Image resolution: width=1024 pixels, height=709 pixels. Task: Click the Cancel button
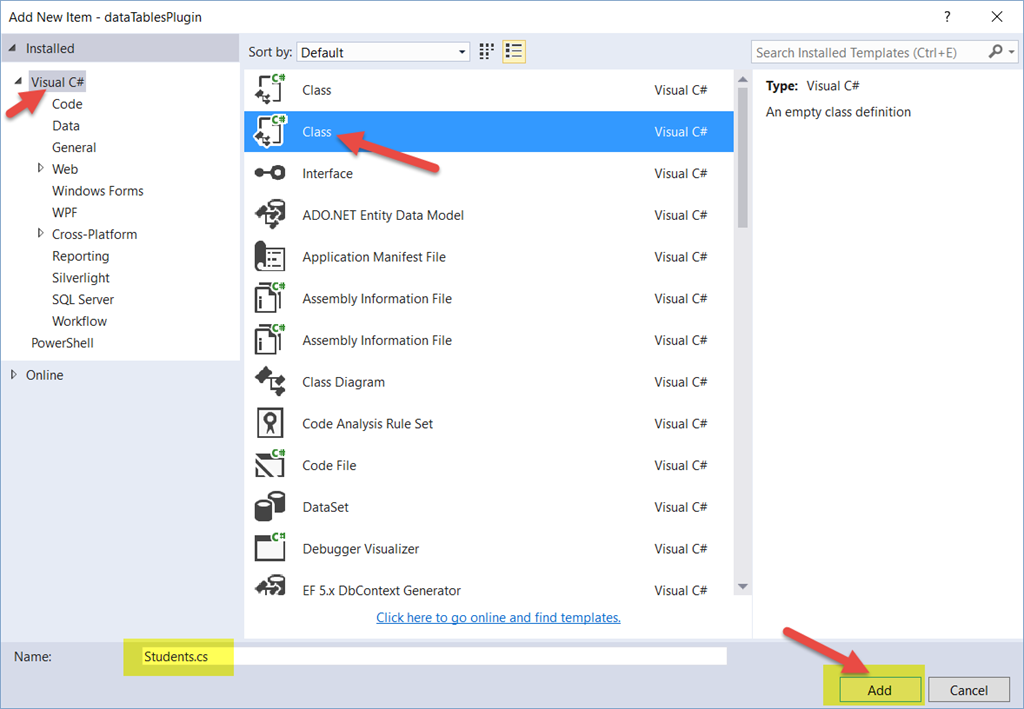(968, 689)
